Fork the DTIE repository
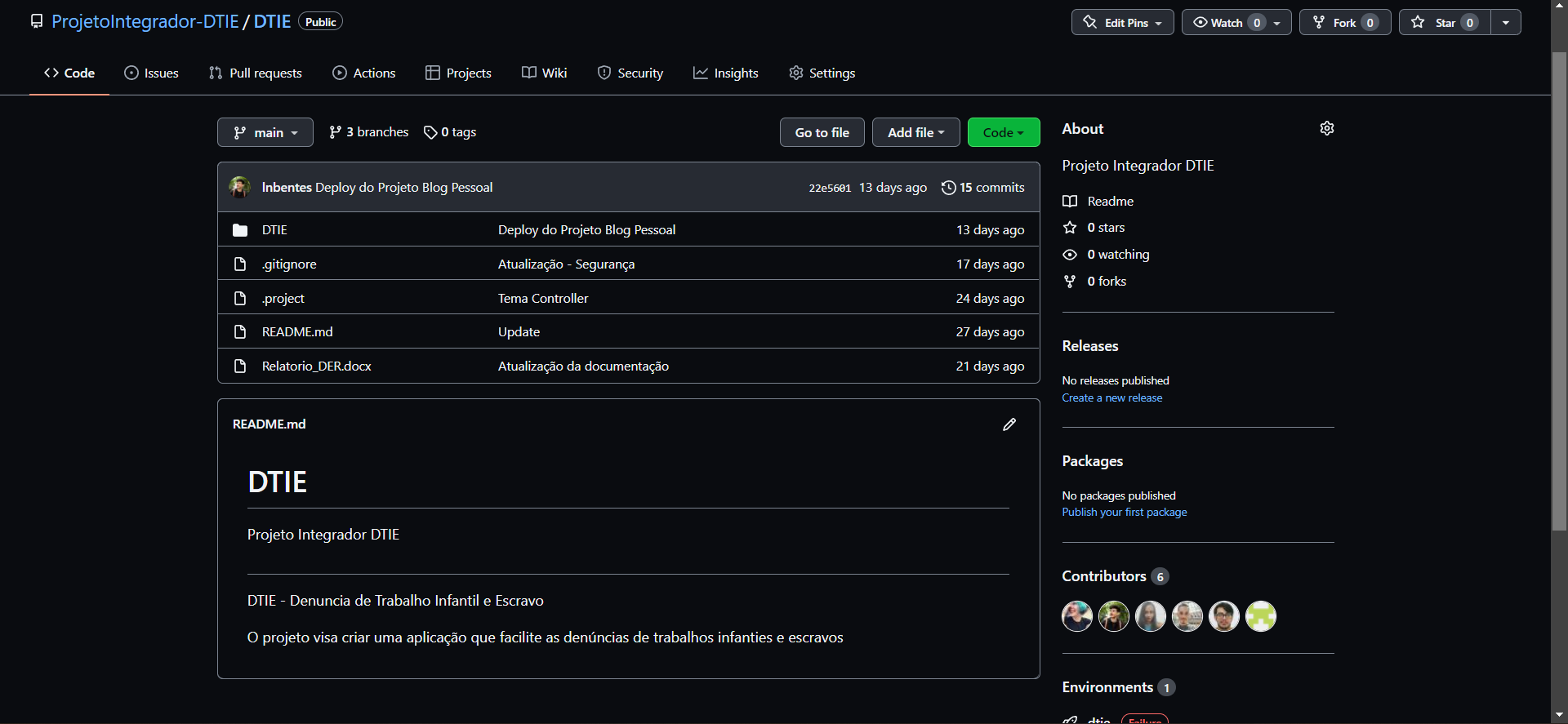The height and width of the screenshot is (724, 1568). (1345, 22)
